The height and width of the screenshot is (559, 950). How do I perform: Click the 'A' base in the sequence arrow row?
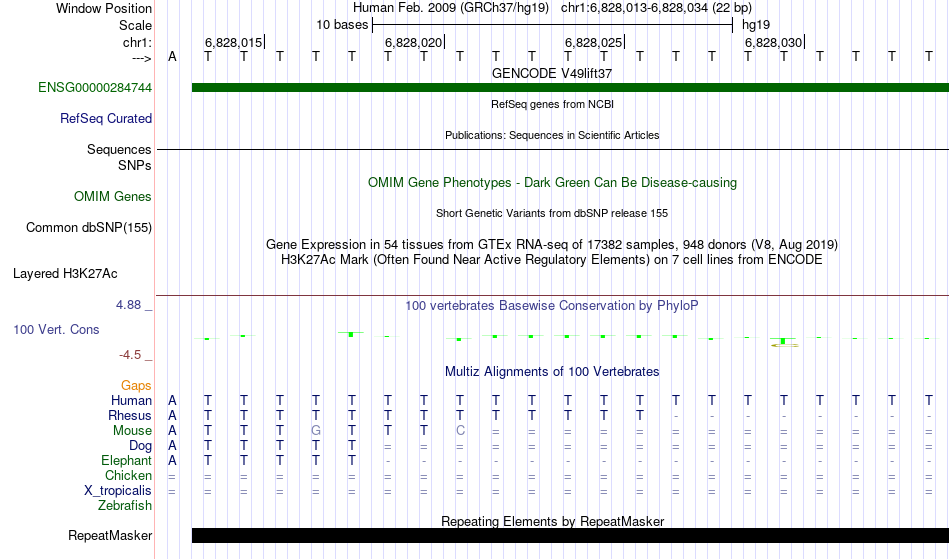(172, 56)
